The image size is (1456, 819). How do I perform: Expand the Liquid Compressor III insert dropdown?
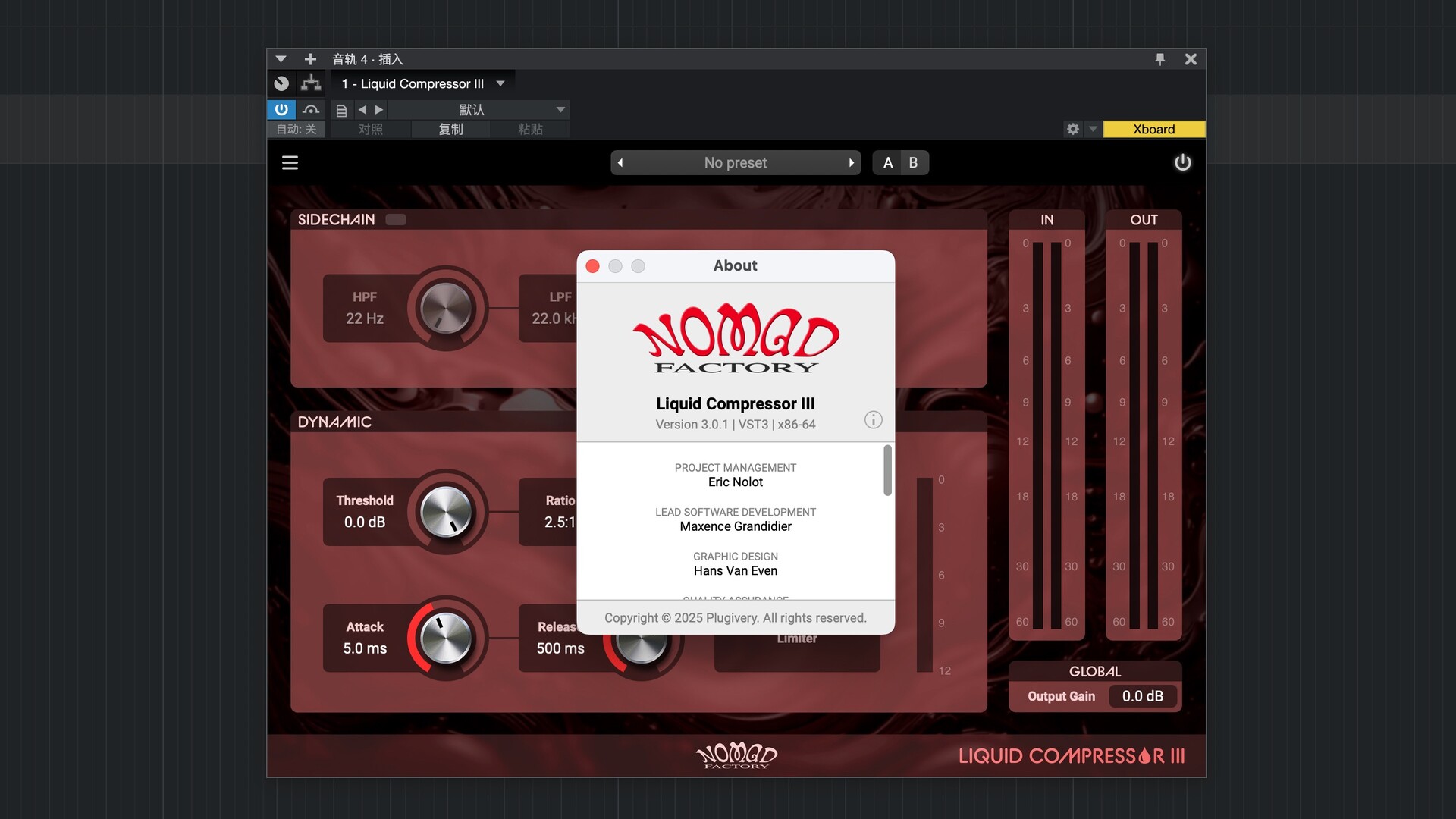[500, 83]
